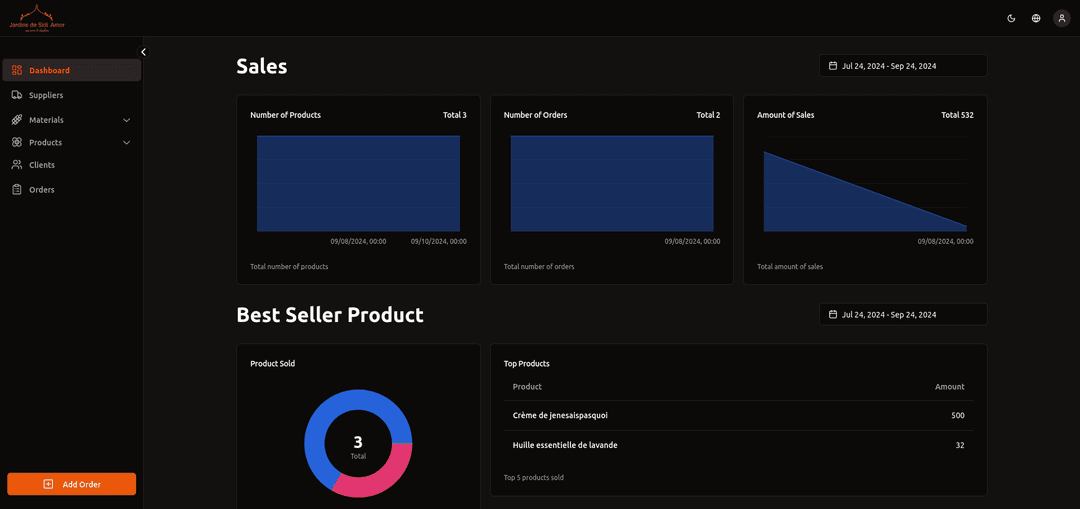Collapse the sidebar with the chevron button
Image resolution: width=1080 pixels, height=509 pixels.
[143, 52]
